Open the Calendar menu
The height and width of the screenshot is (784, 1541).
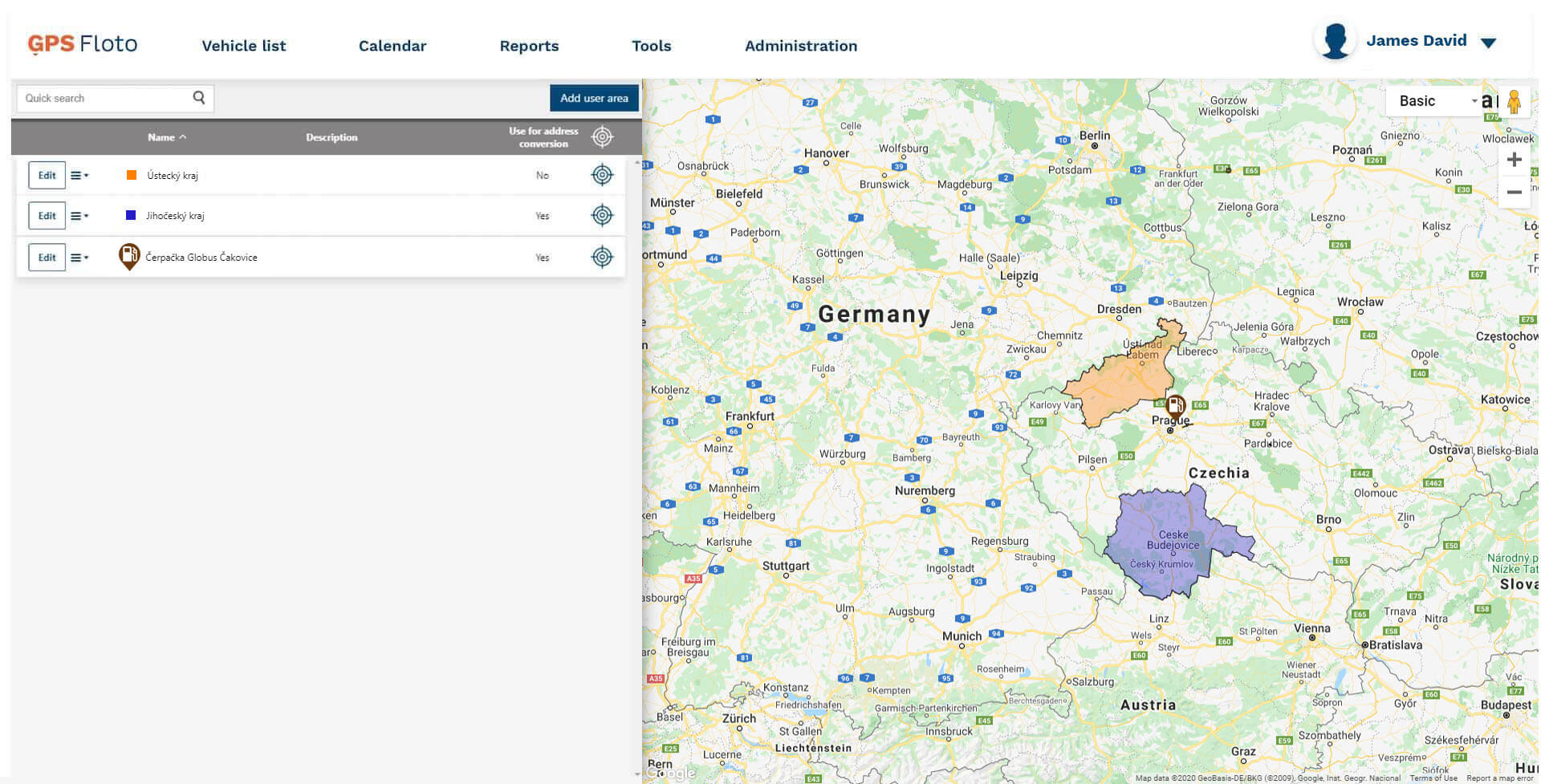click(x=392, y=46)
